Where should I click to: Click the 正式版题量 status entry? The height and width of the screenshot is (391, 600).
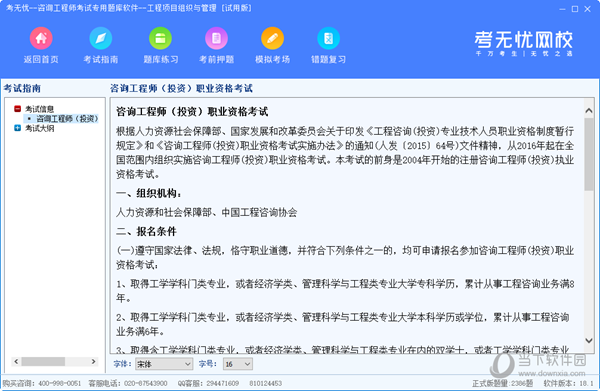(502, 383)
